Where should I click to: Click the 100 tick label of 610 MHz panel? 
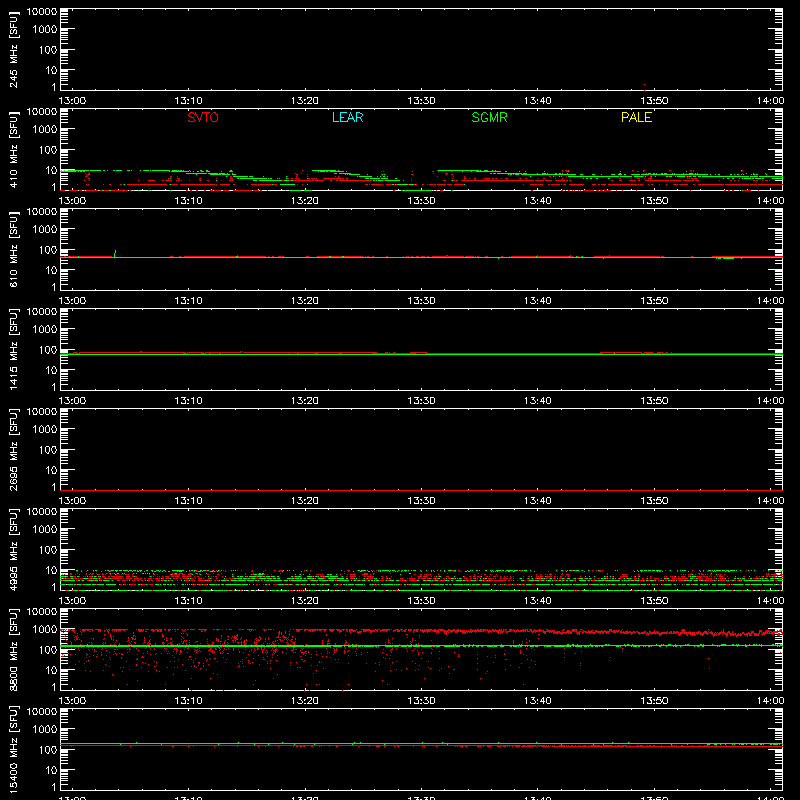click(48, 250)
